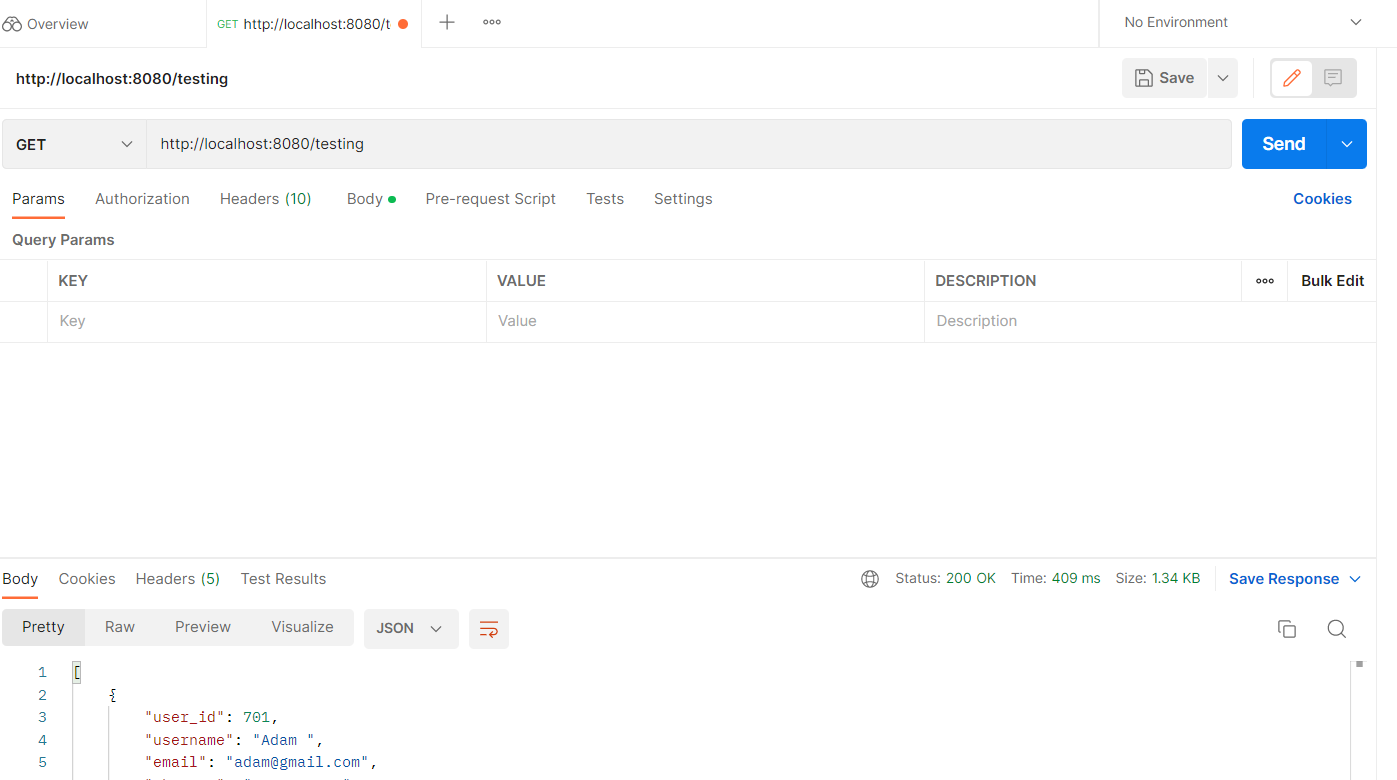Open a new request tab with plus icon
1397x780 pixels.
[x=446, y=21]
